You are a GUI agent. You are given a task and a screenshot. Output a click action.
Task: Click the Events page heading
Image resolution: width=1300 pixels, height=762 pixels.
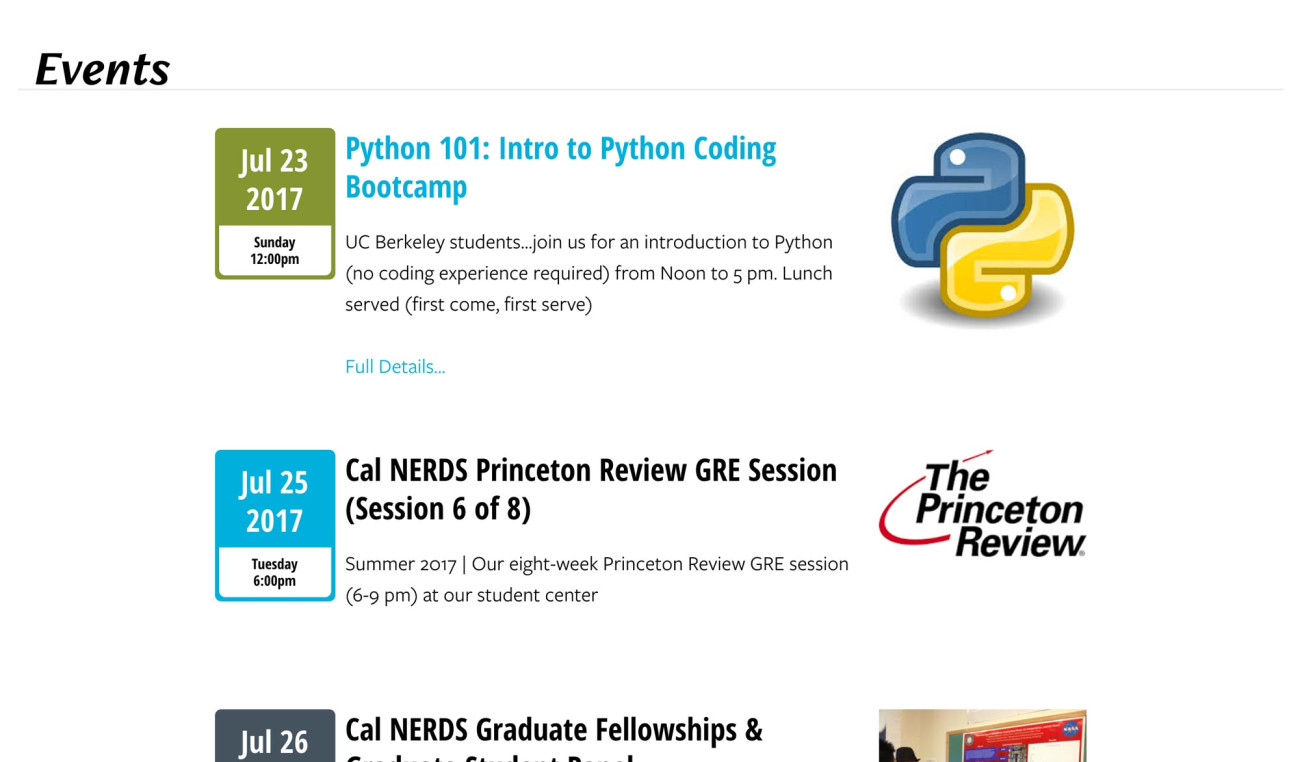(101, 69)
